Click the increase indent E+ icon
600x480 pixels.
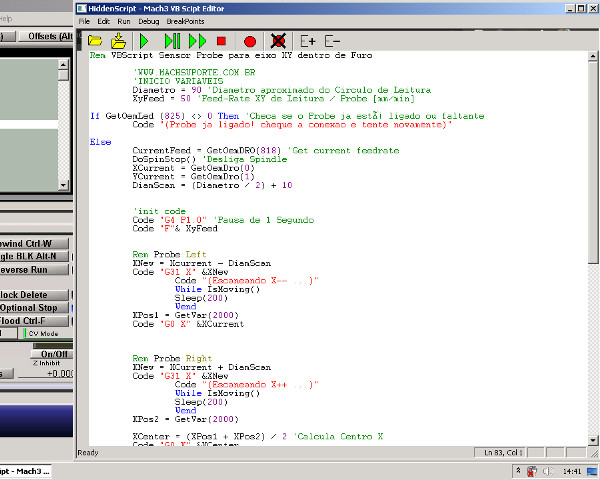308,41
